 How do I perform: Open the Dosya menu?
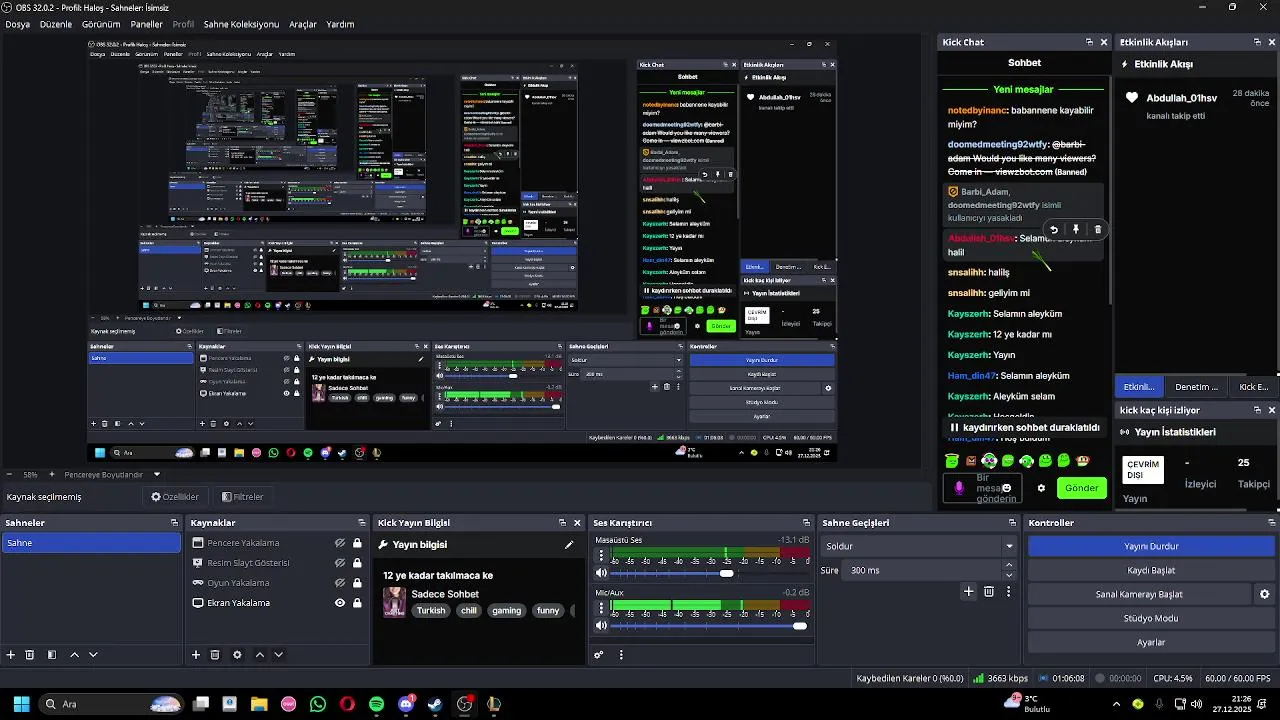(18, 24)
